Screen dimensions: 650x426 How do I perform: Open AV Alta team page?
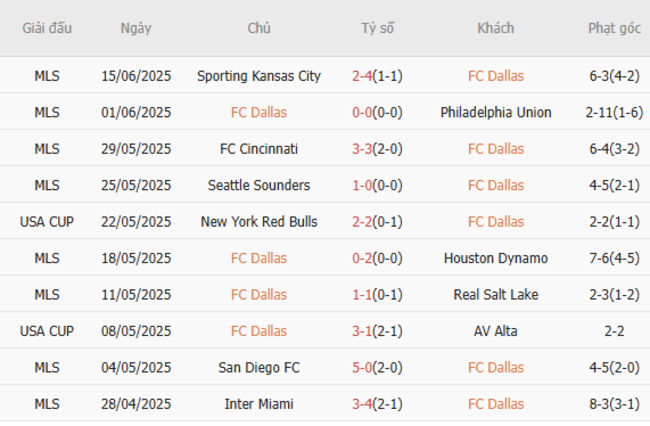point(495,331)
